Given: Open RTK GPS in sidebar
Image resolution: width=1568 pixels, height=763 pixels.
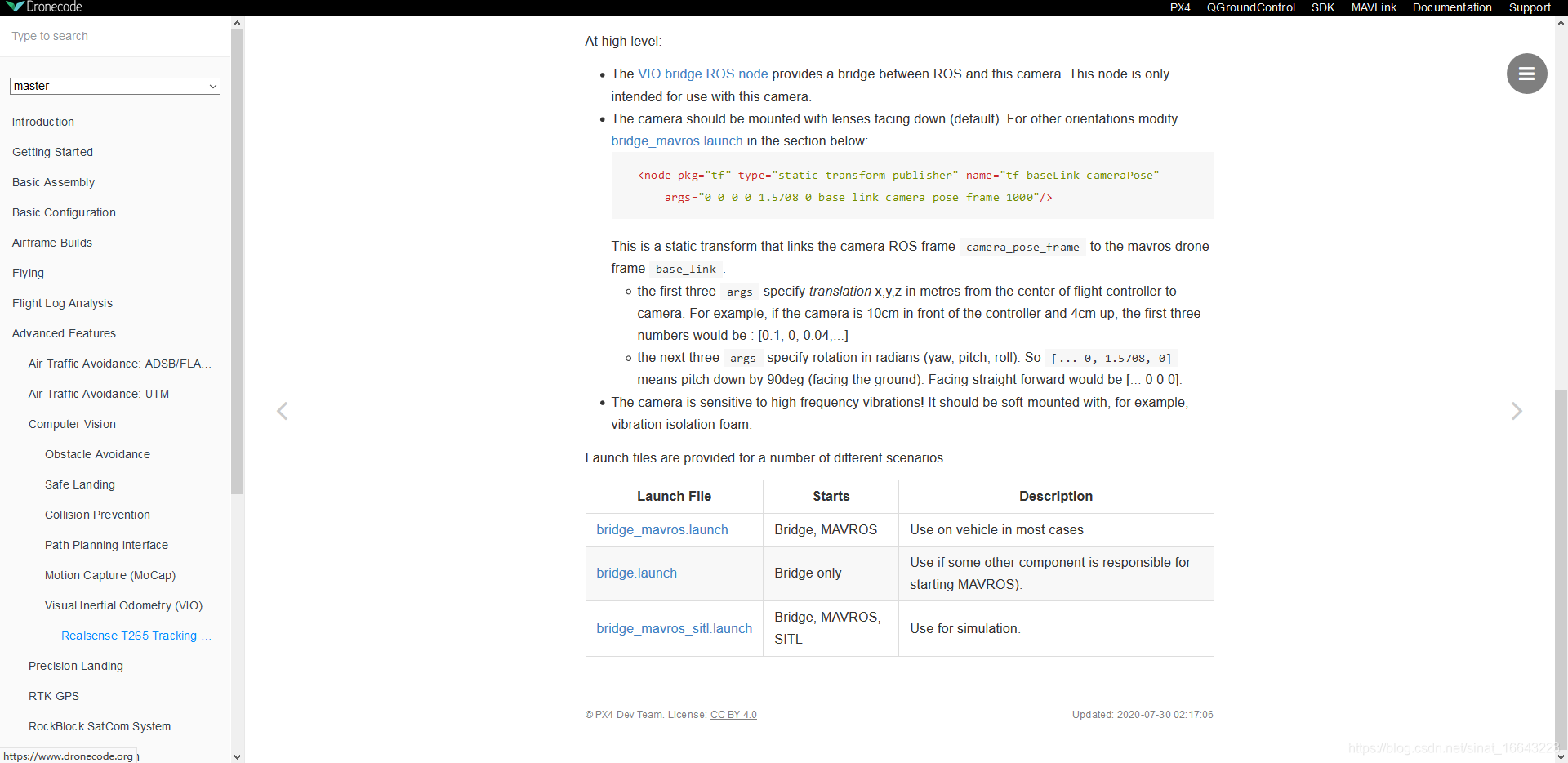Looking at the screenshot, I should pyautogui.click(x=54, y=696).
